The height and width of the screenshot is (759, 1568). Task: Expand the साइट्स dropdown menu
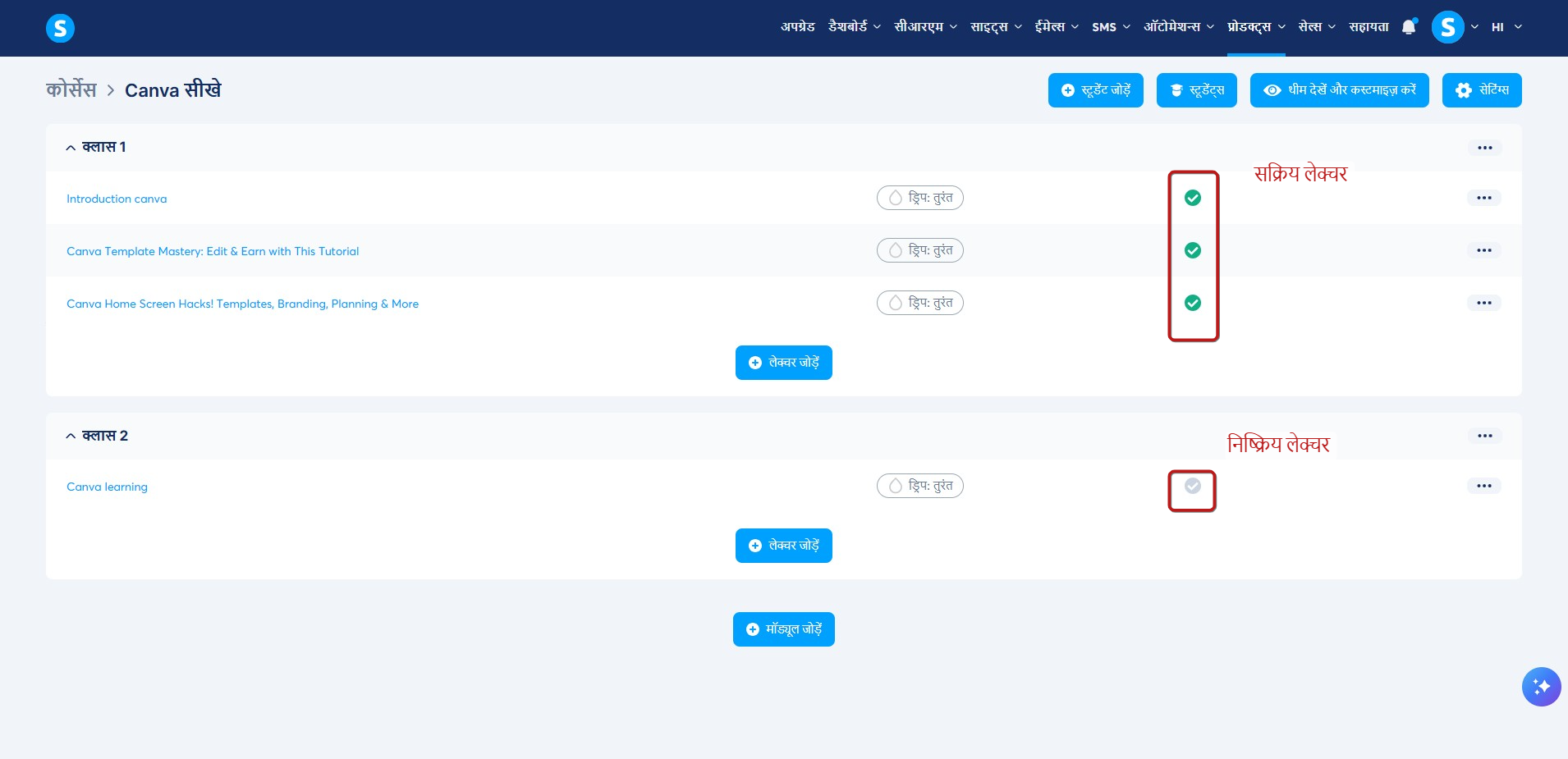pyautogui.click(x=996, y=27)
